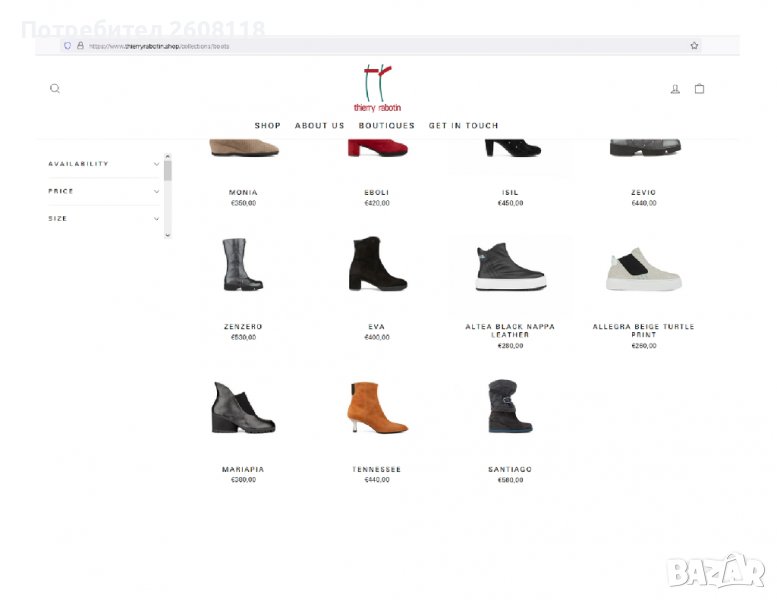
Task: Click the shield tracking protection icon
Action: (68, 46)
